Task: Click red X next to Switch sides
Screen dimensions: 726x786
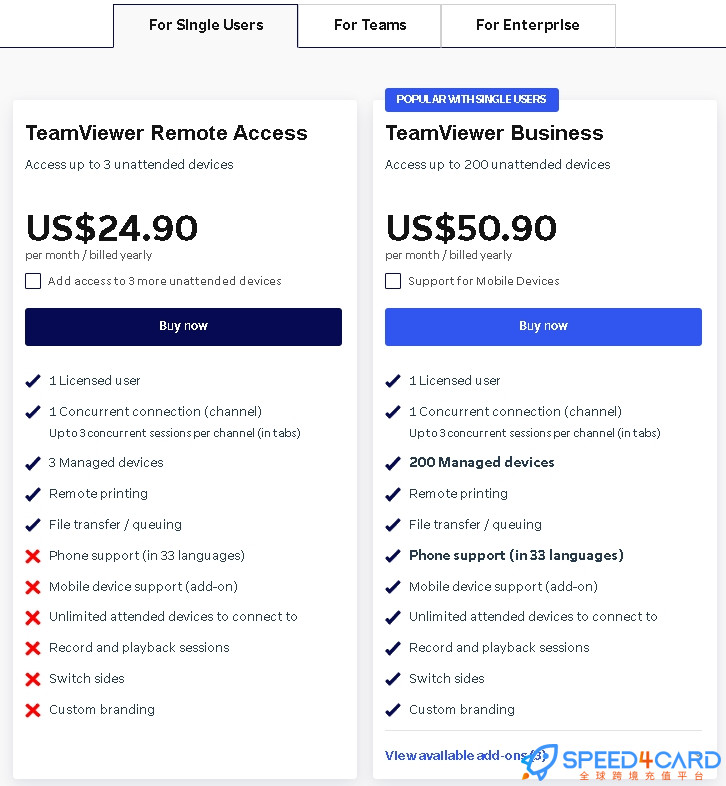Action: point(33,679)
